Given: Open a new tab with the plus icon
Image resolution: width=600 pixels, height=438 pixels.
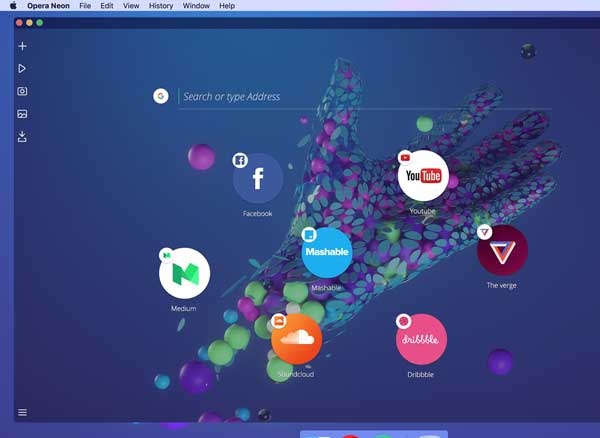Looking at the screenshot, I should (23, 46).
